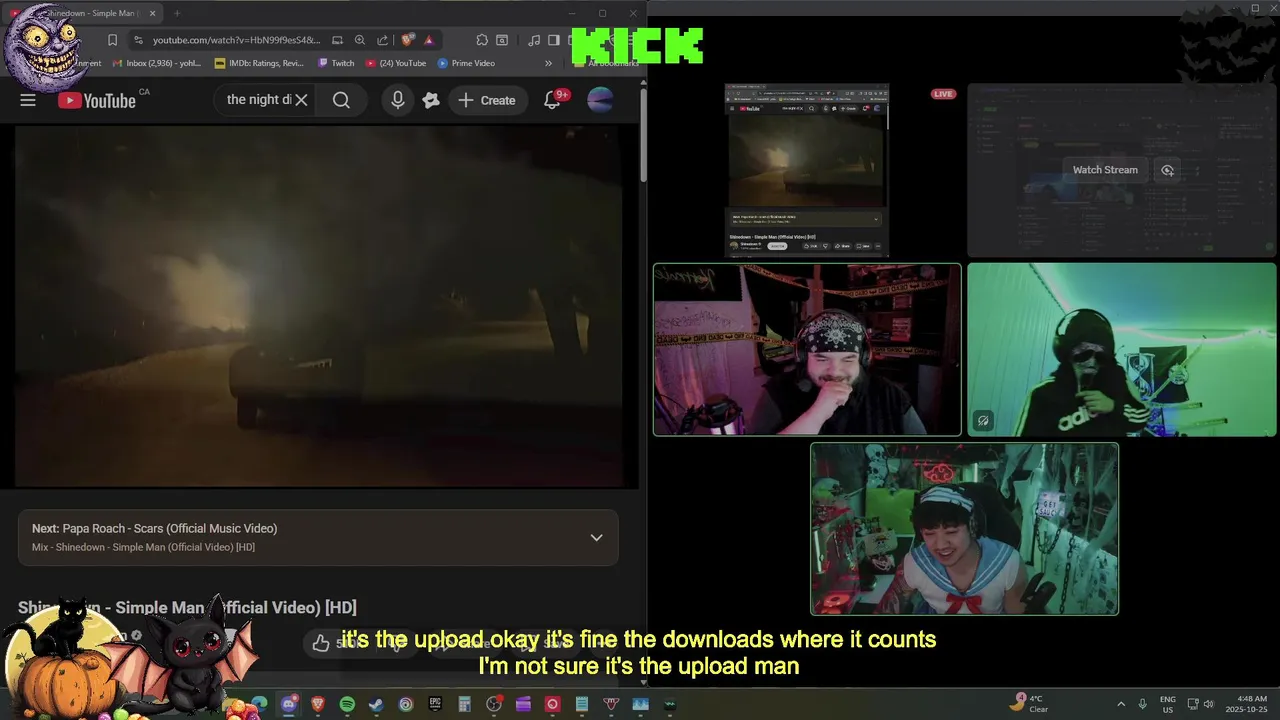Share this page from the address bar
The height and width of the screenshot is (720, 1280).
click(x=382, y=40)
